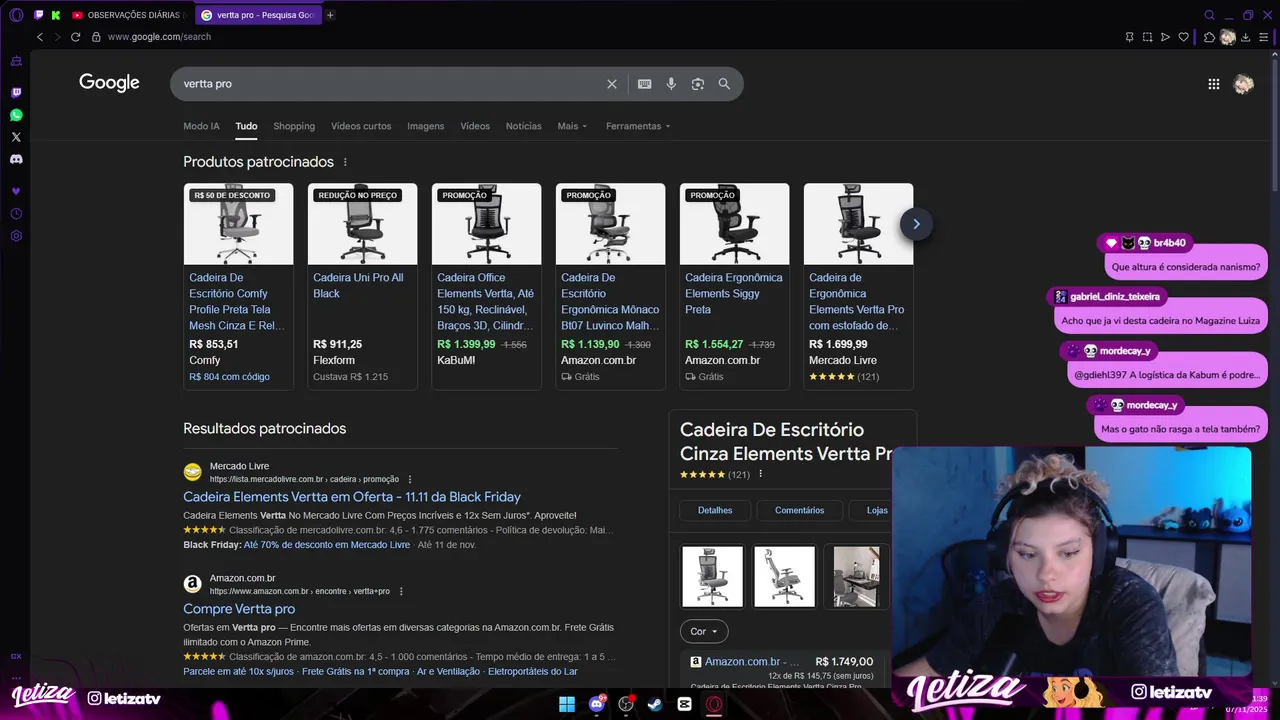This screenshot has height=720, width=1280.
Task: Click Comentários button in product panel
Action: coord(799,510)
